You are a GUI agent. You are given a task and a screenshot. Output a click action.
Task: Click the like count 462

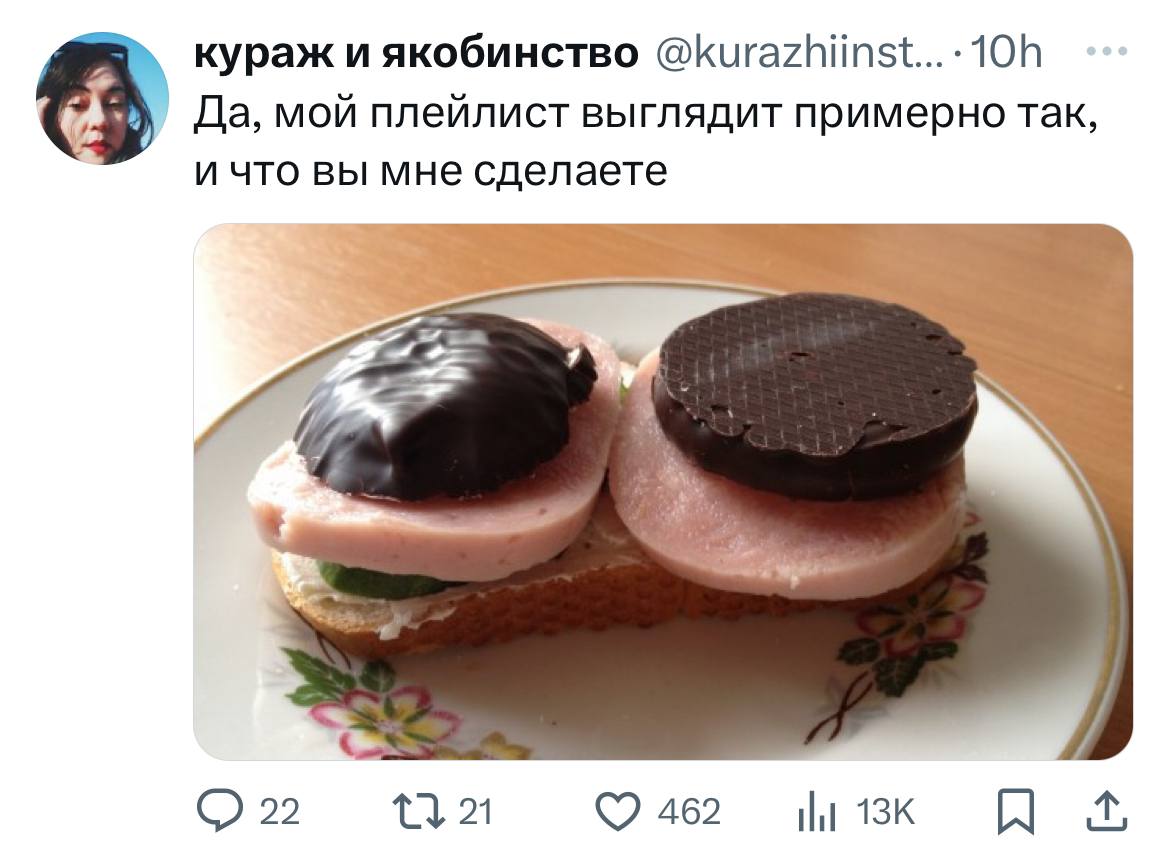pyautogui.click(x=689, y=812)
